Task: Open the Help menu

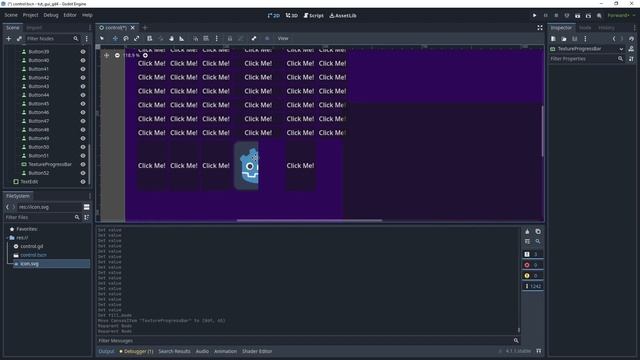Action: (x=87, y=15)
